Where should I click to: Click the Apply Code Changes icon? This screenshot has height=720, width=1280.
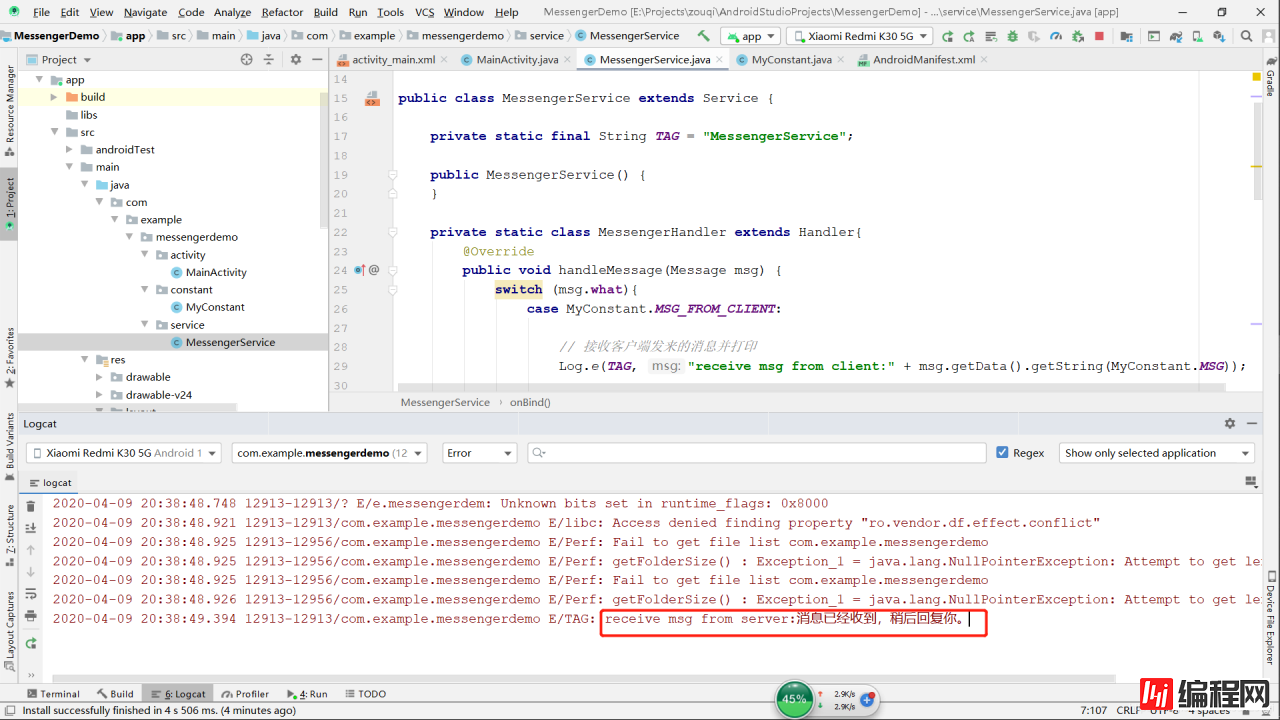coord(991,36)
